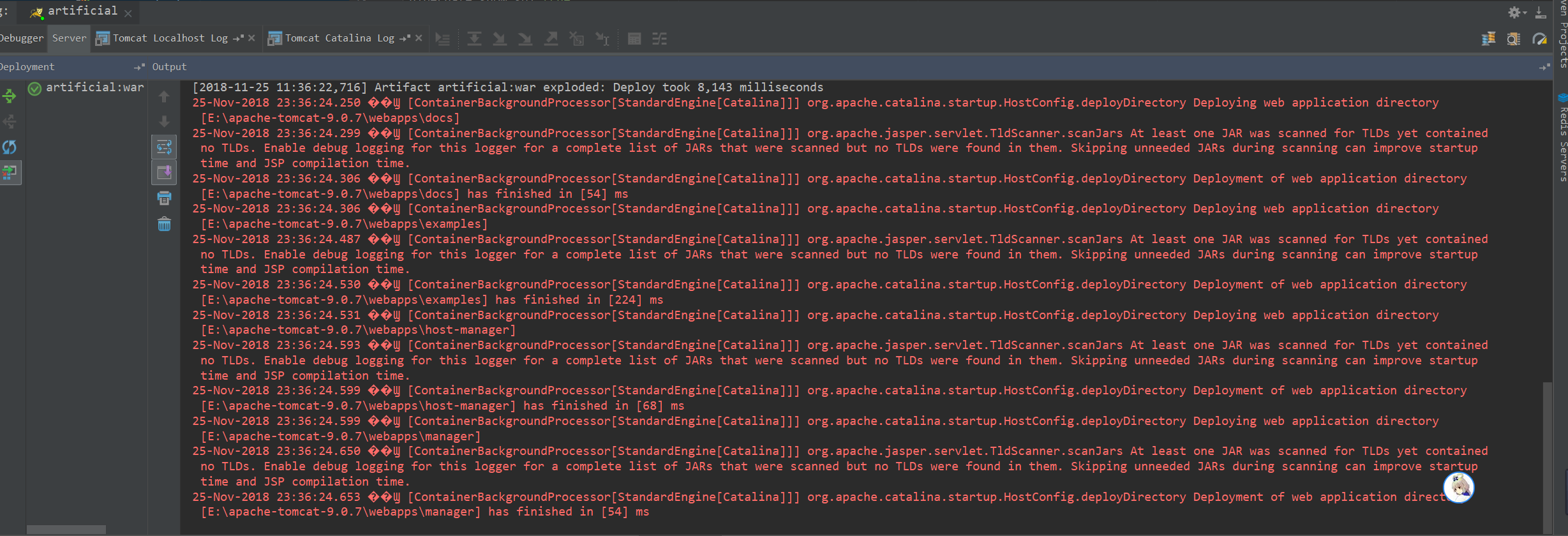Select the artificial:war deployment item
The width and height of the screenshot is (1568, 536).
(94, 87)
